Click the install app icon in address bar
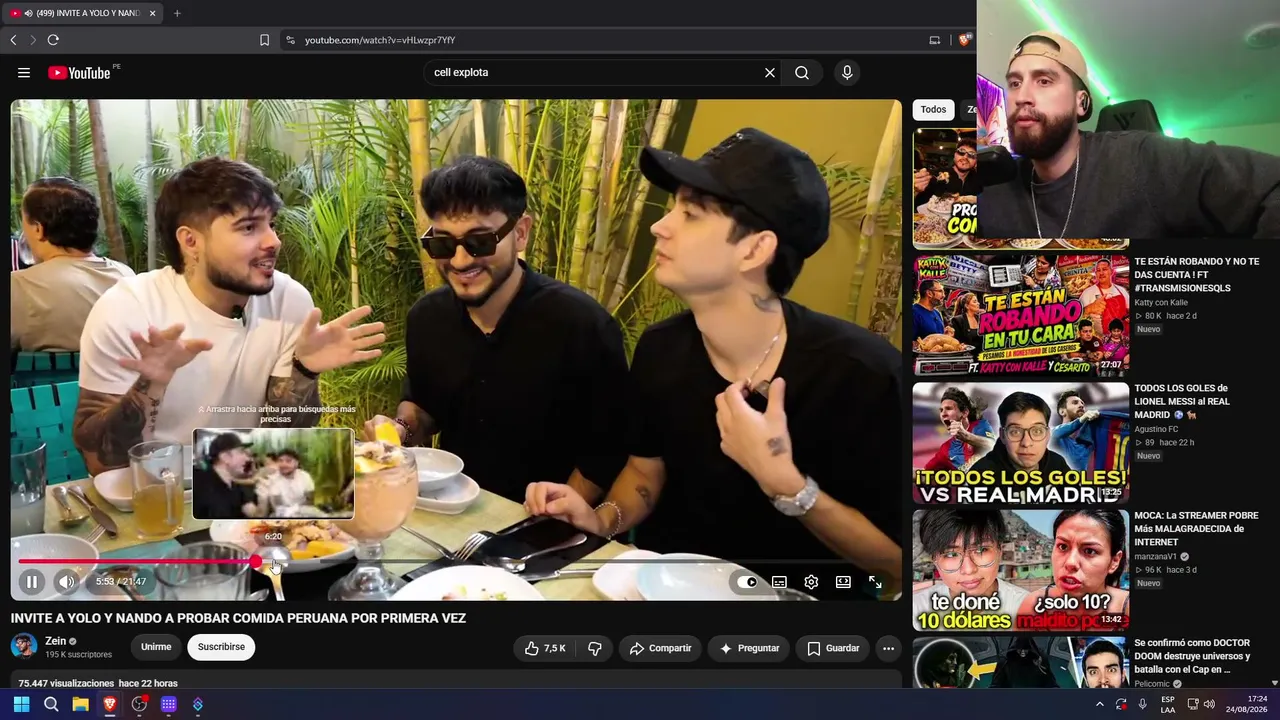Image resolution: width=1280 pixels, height=720 pixels. [935, 40]
